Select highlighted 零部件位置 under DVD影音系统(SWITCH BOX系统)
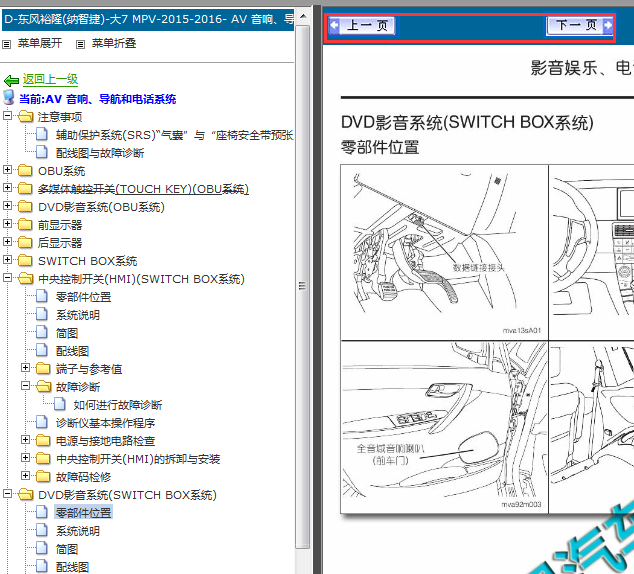This screenshot has width=634, height=574. pos(83,513)
